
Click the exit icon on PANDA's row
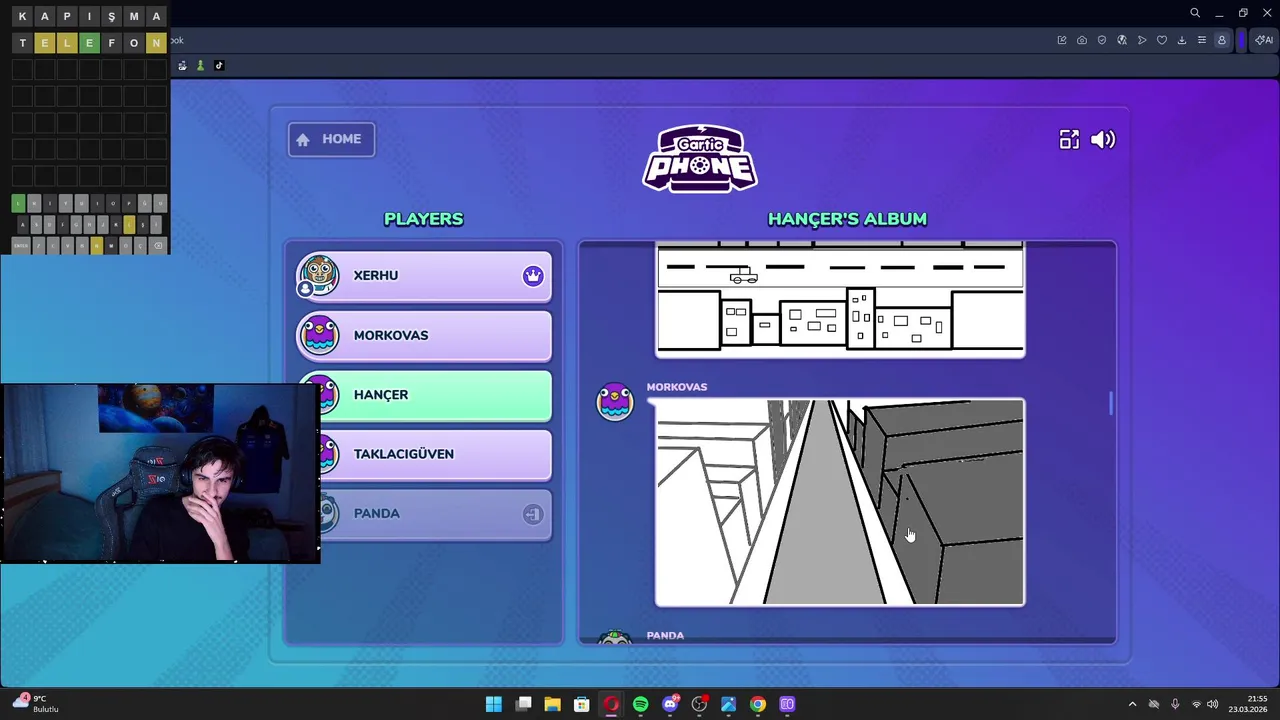(x=533, y=514)
